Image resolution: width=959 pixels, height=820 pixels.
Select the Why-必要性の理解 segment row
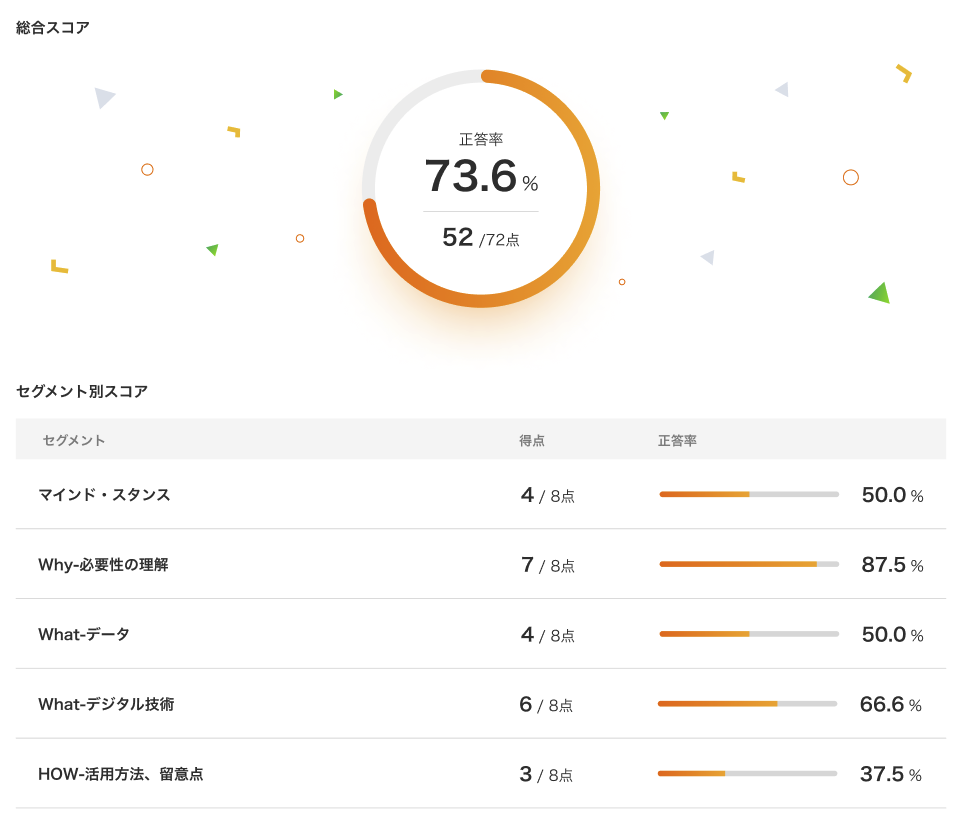click(103, 563)
